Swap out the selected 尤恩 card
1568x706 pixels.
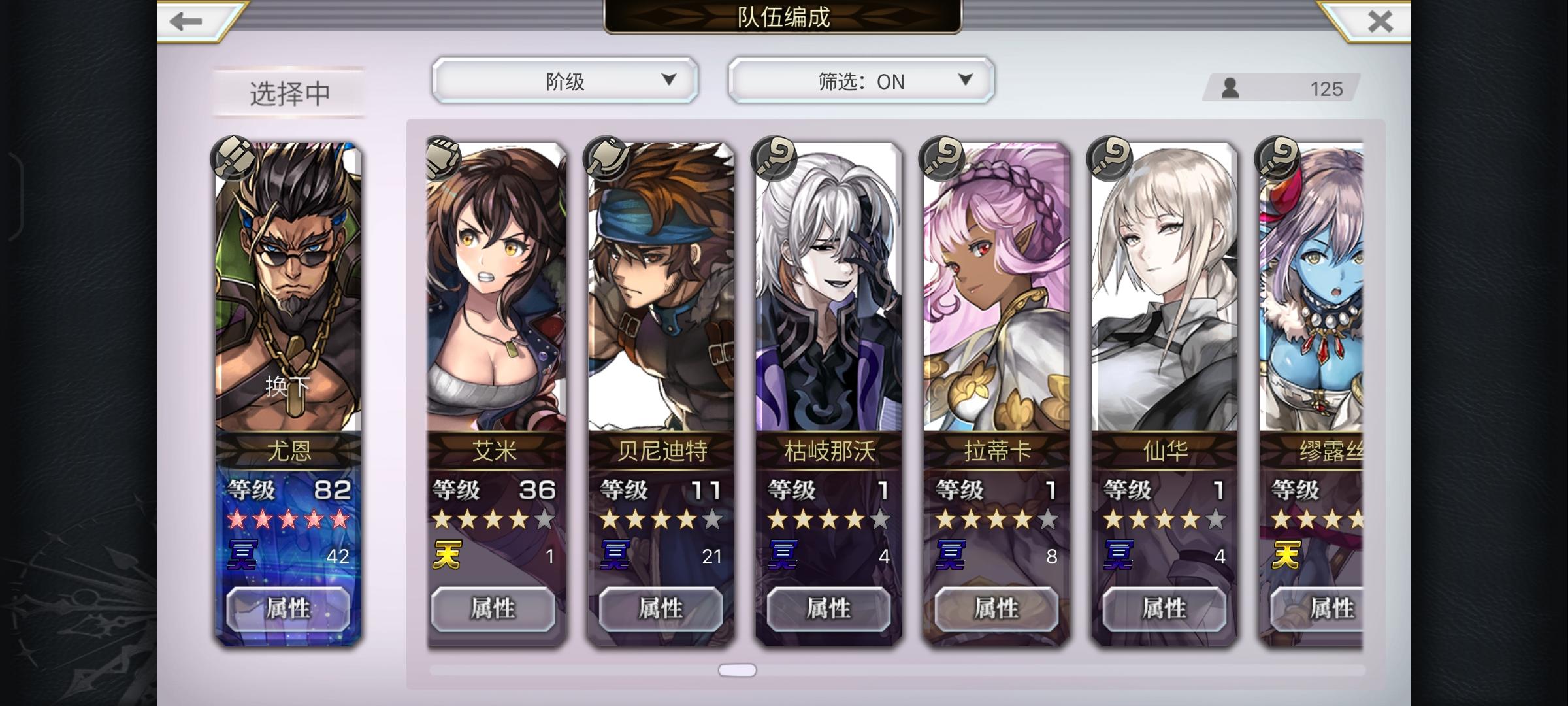coord(288,386)
